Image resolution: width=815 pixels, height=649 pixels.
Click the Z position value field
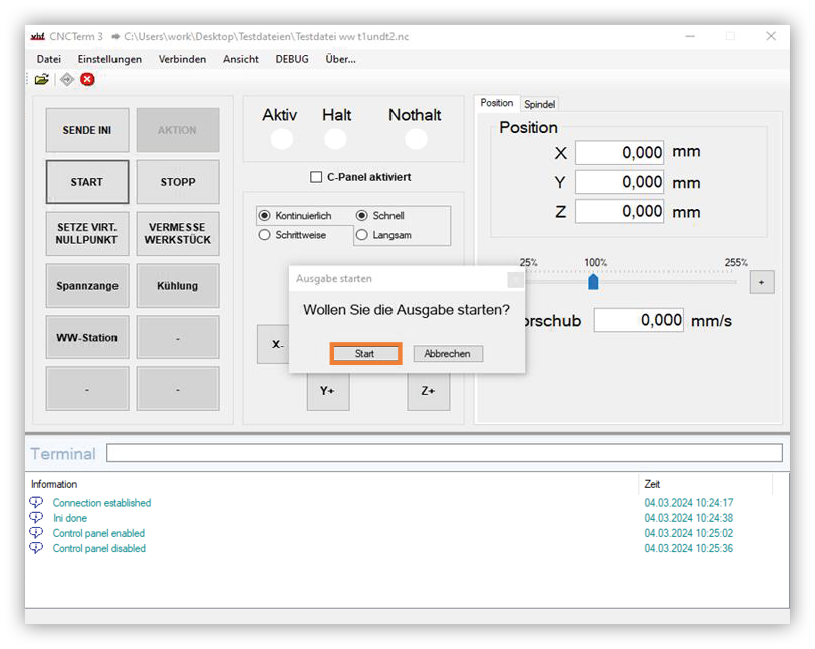[x=620, y=211]
